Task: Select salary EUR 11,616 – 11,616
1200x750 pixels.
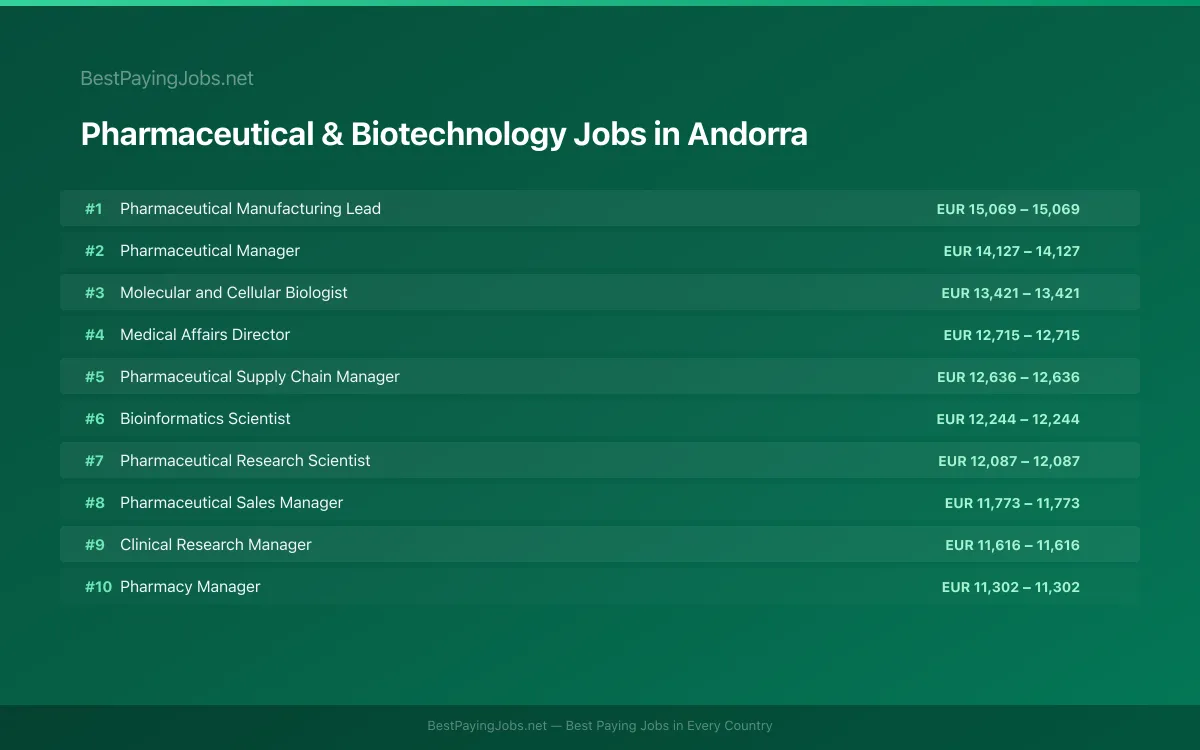Action: pyautogui.click(x=1012, y=545)
